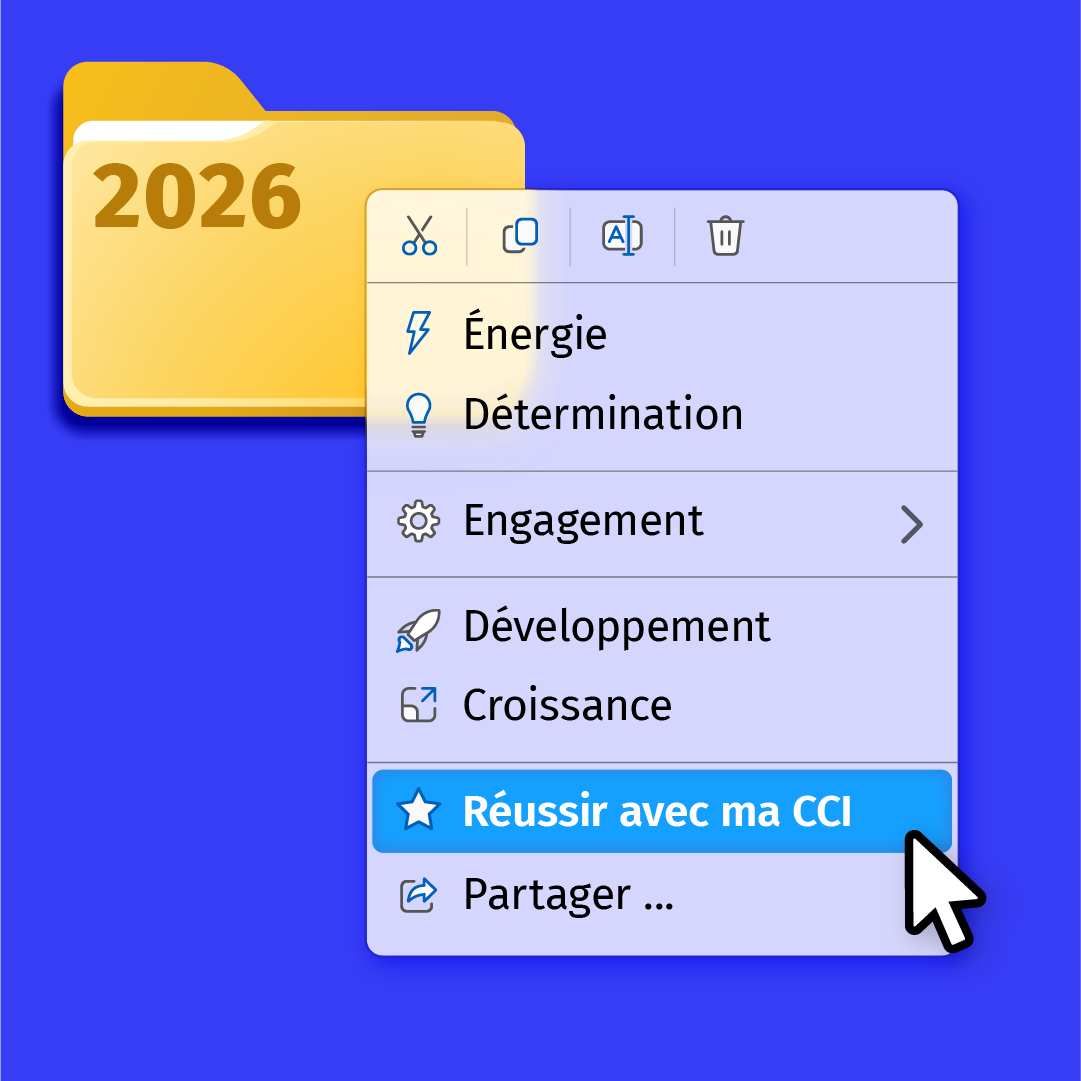The height and width of the screenshot is (1081, 1081).
Task: Click the rocket icon
Action: (x=418, y=630)
